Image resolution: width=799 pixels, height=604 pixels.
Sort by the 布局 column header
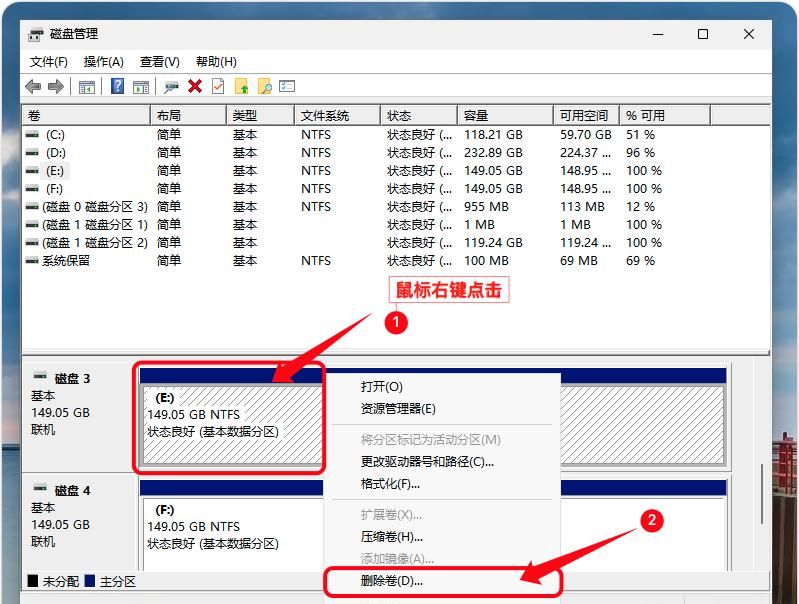pyautogui.click(x=189, y=116)
